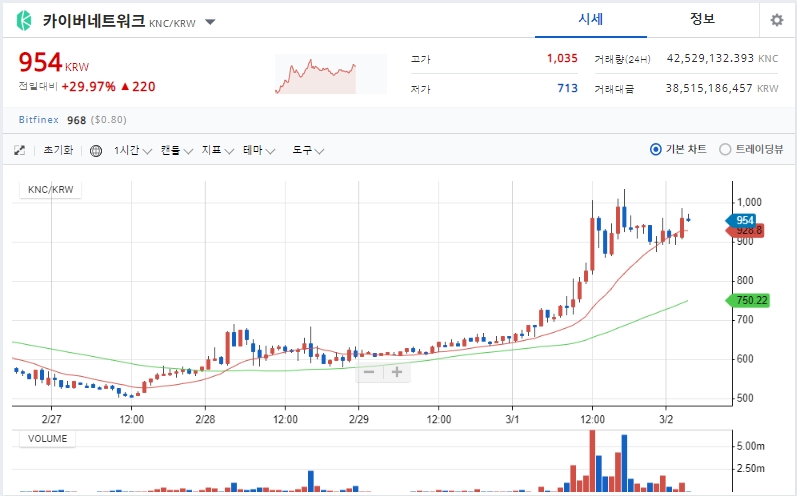Click the 2.50m volume axis label
Image resolution: width=797 pixels, height=496 pixels.
[751, 469]
